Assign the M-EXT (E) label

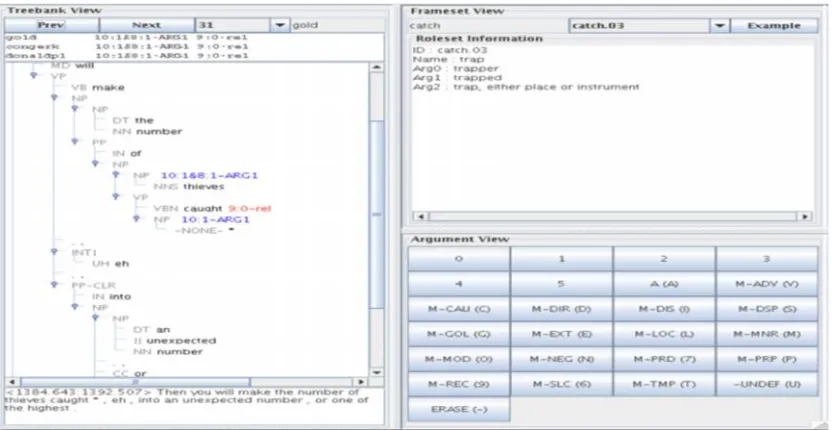(561, 334)
